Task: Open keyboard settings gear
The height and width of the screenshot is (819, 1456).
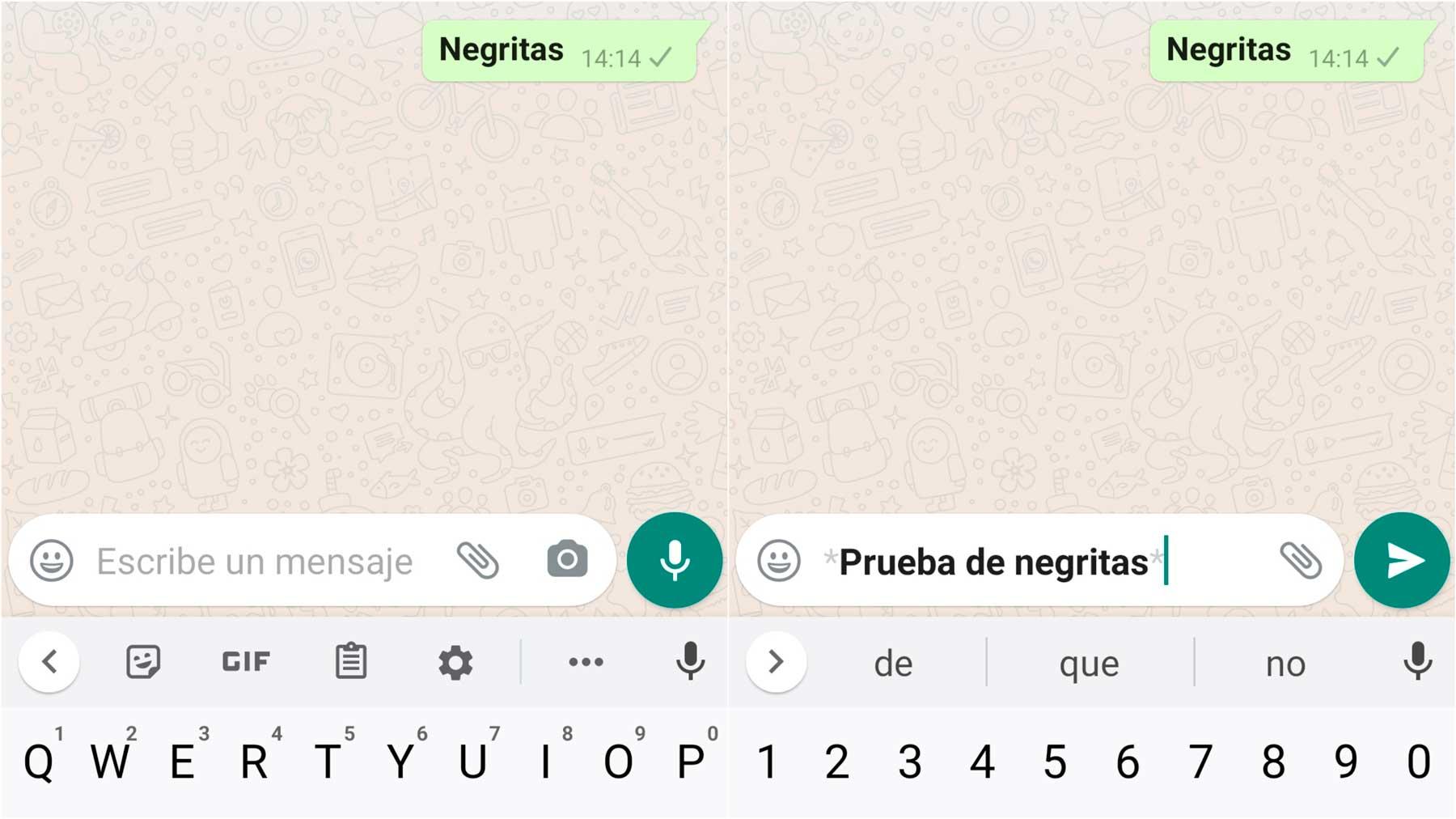Action: pos(455,663)
